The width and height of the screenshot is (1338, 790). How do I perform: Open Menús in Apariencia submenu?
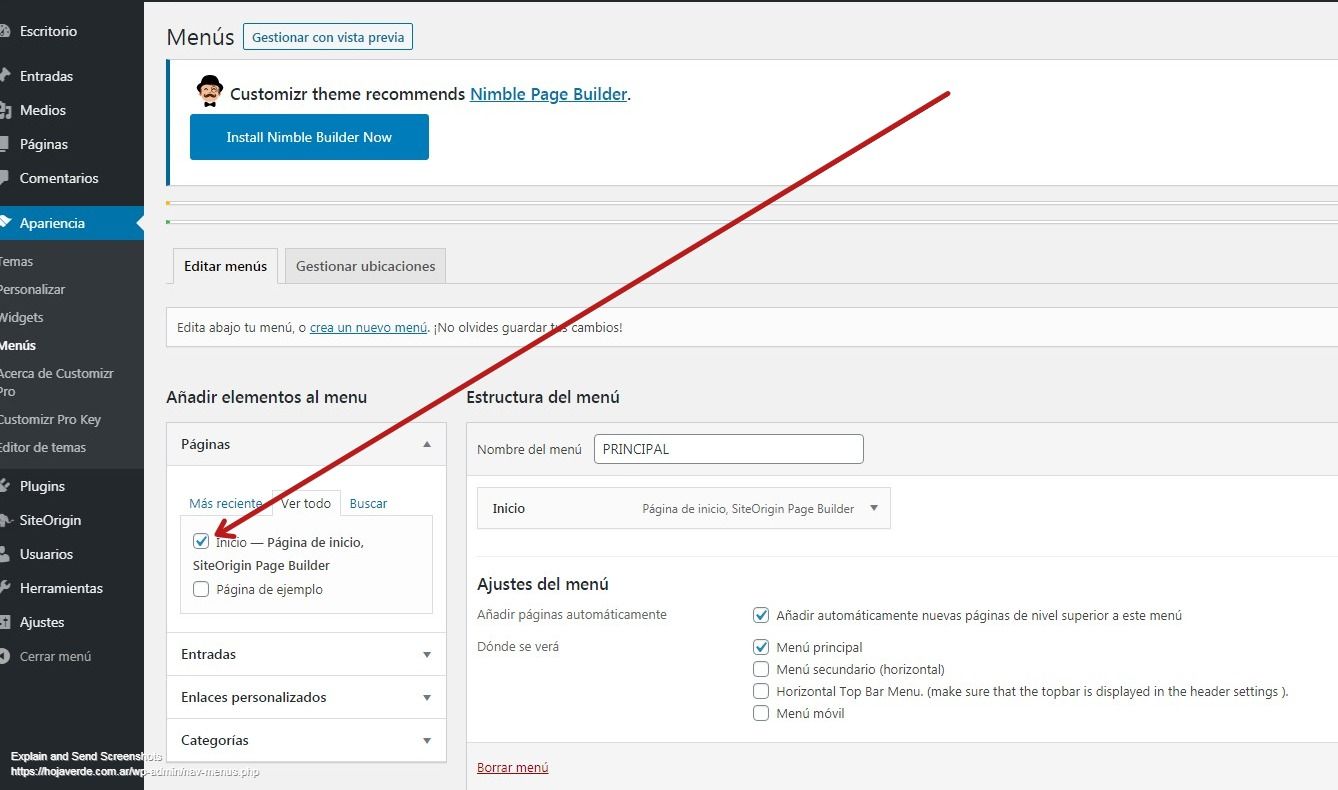pos(18,345)
